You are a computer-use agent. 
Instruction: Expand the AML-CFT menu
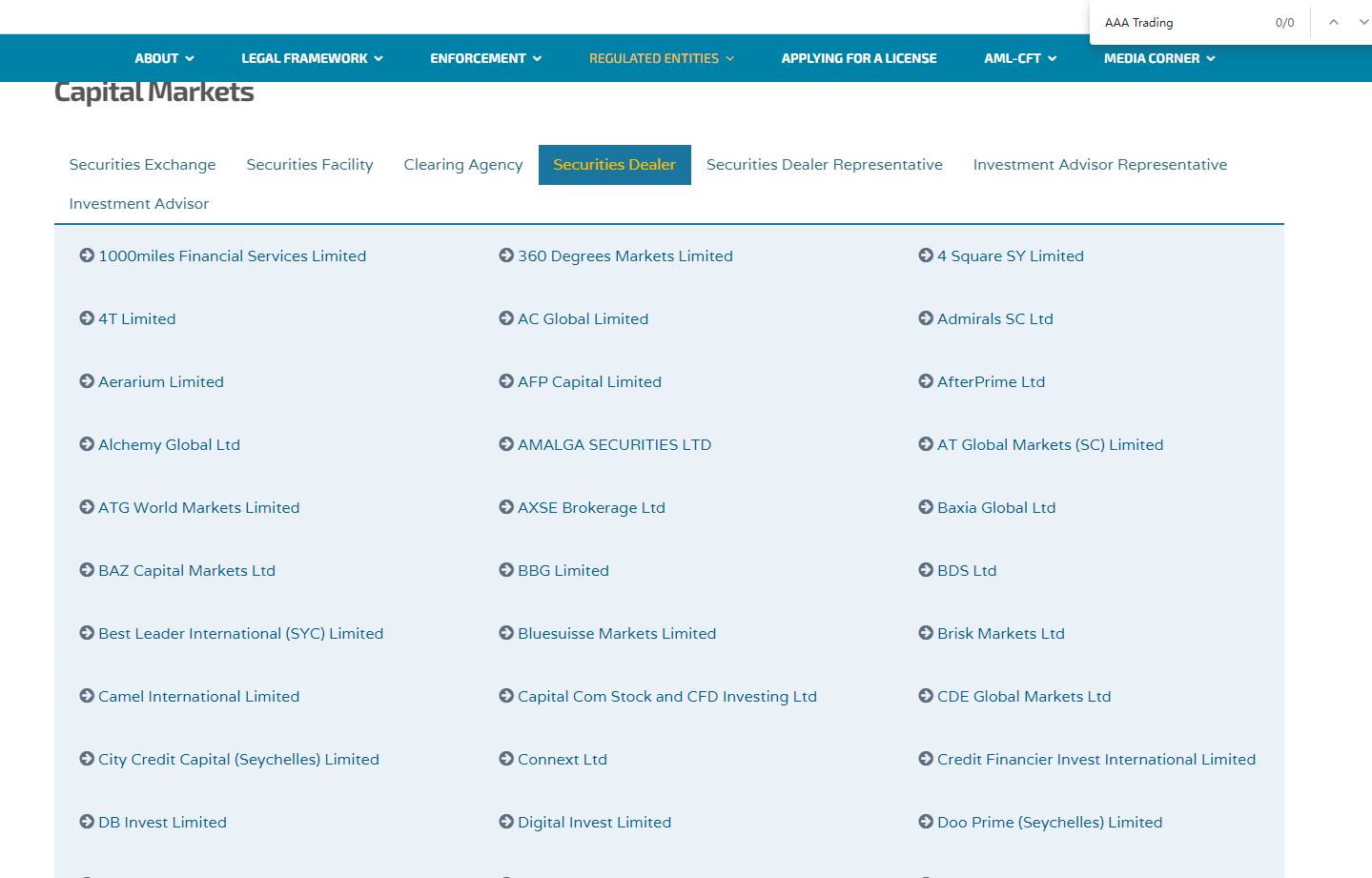1020,58
